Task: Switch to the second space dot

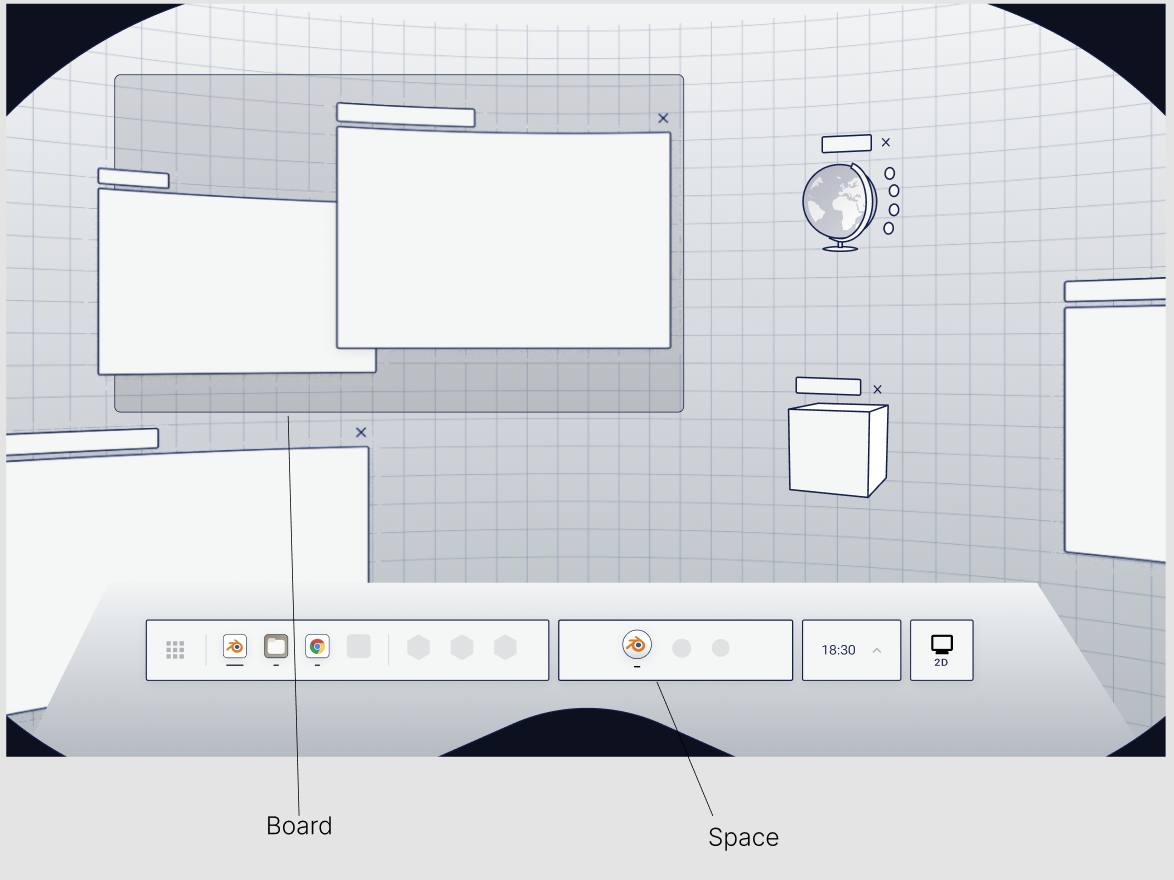Action: coord(682,648)
